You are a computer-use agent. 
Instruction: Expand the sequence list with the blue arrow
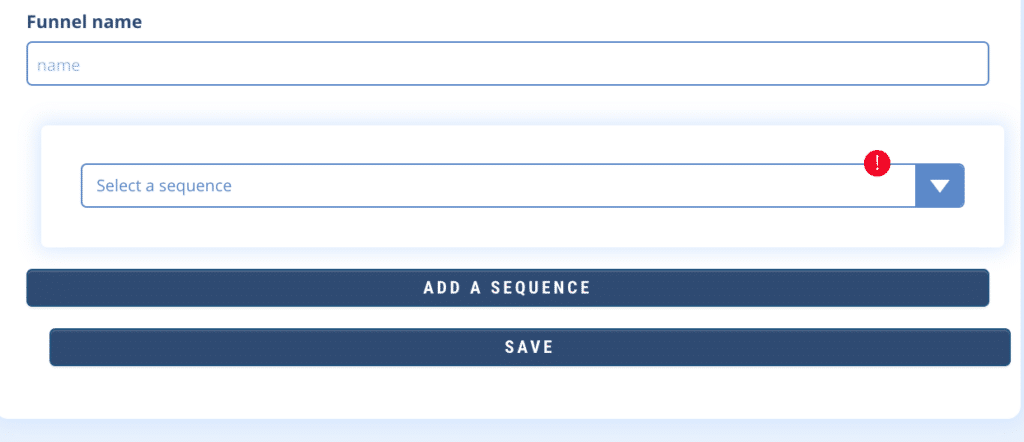click(940, 186)
